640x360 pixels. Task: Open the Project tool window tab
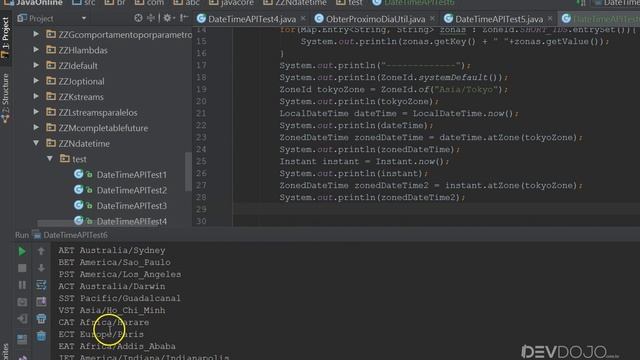coord(5,38)
